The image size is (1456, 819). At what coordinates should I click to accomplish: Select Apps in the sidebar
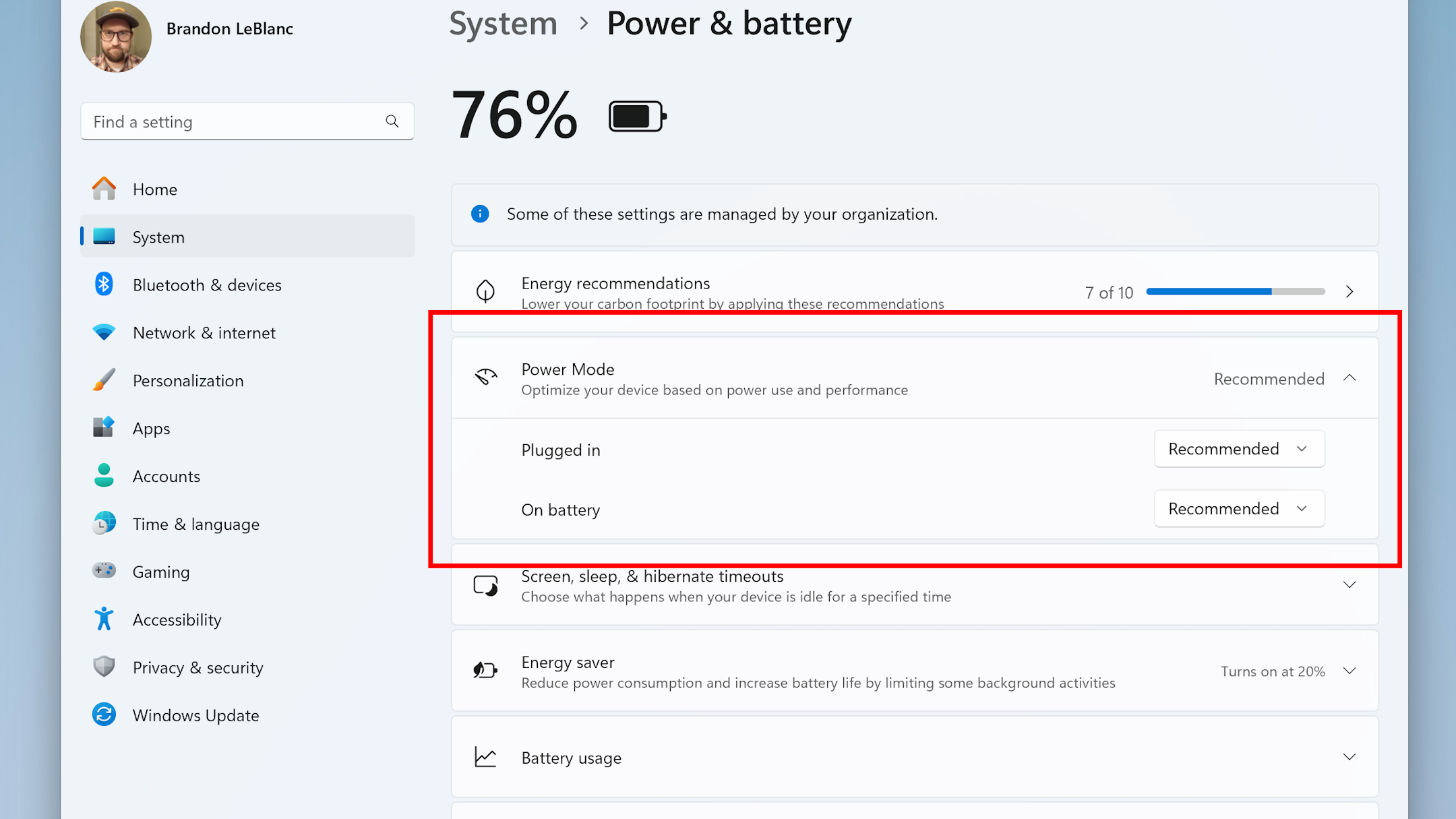(150, 428)
